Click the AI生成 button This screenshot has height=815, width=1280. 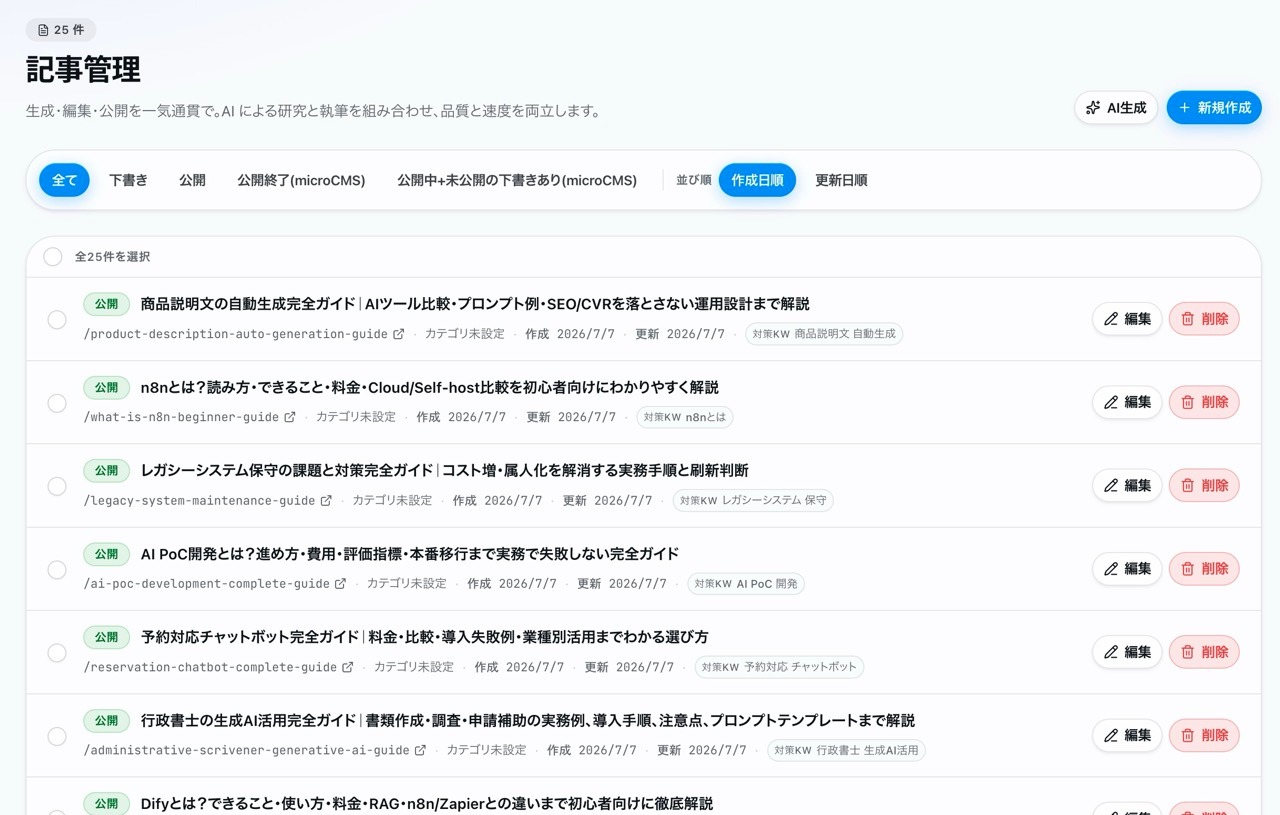pyautogui.click(x=1116, y=108)
